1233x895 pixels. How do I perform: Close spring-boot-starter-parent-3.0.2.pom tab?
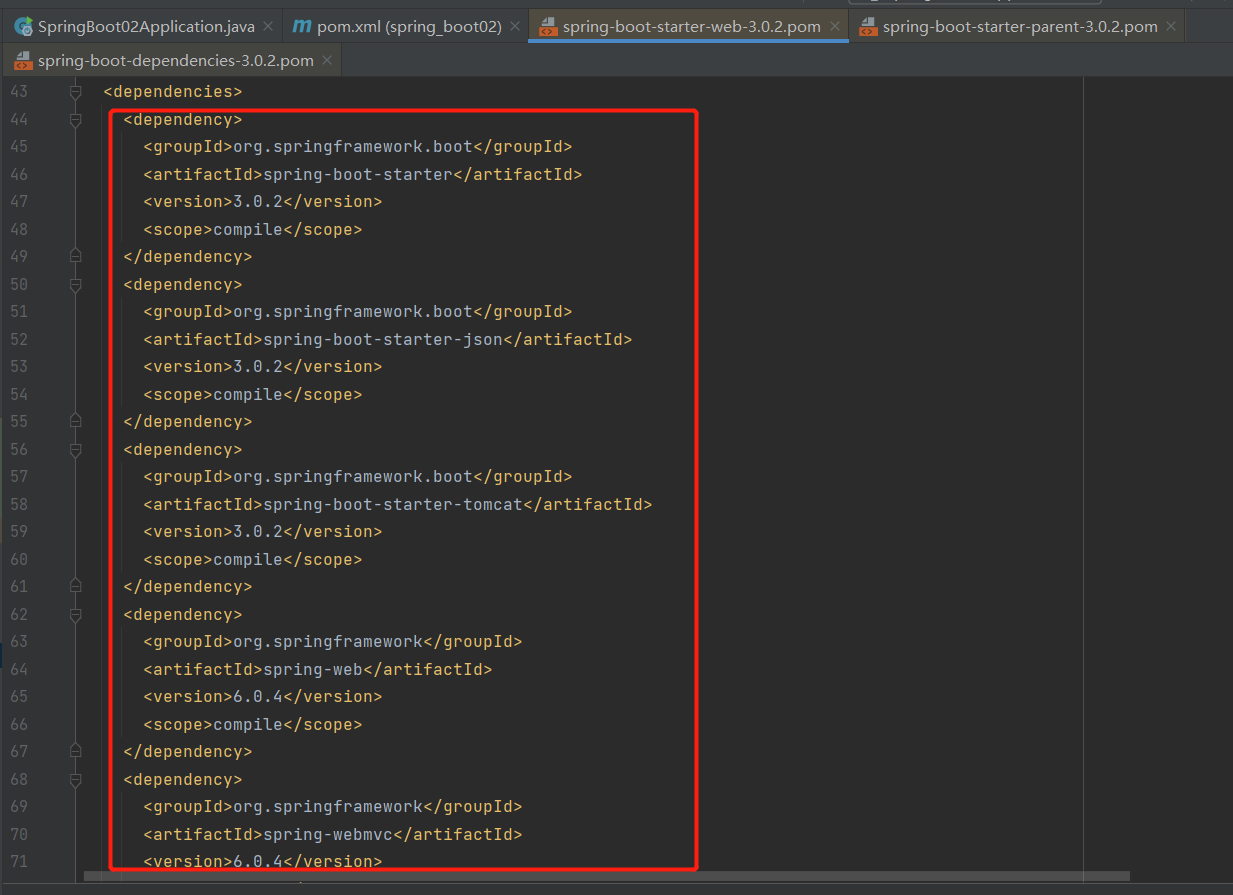pyautogui.click(x=1171, y=27)
